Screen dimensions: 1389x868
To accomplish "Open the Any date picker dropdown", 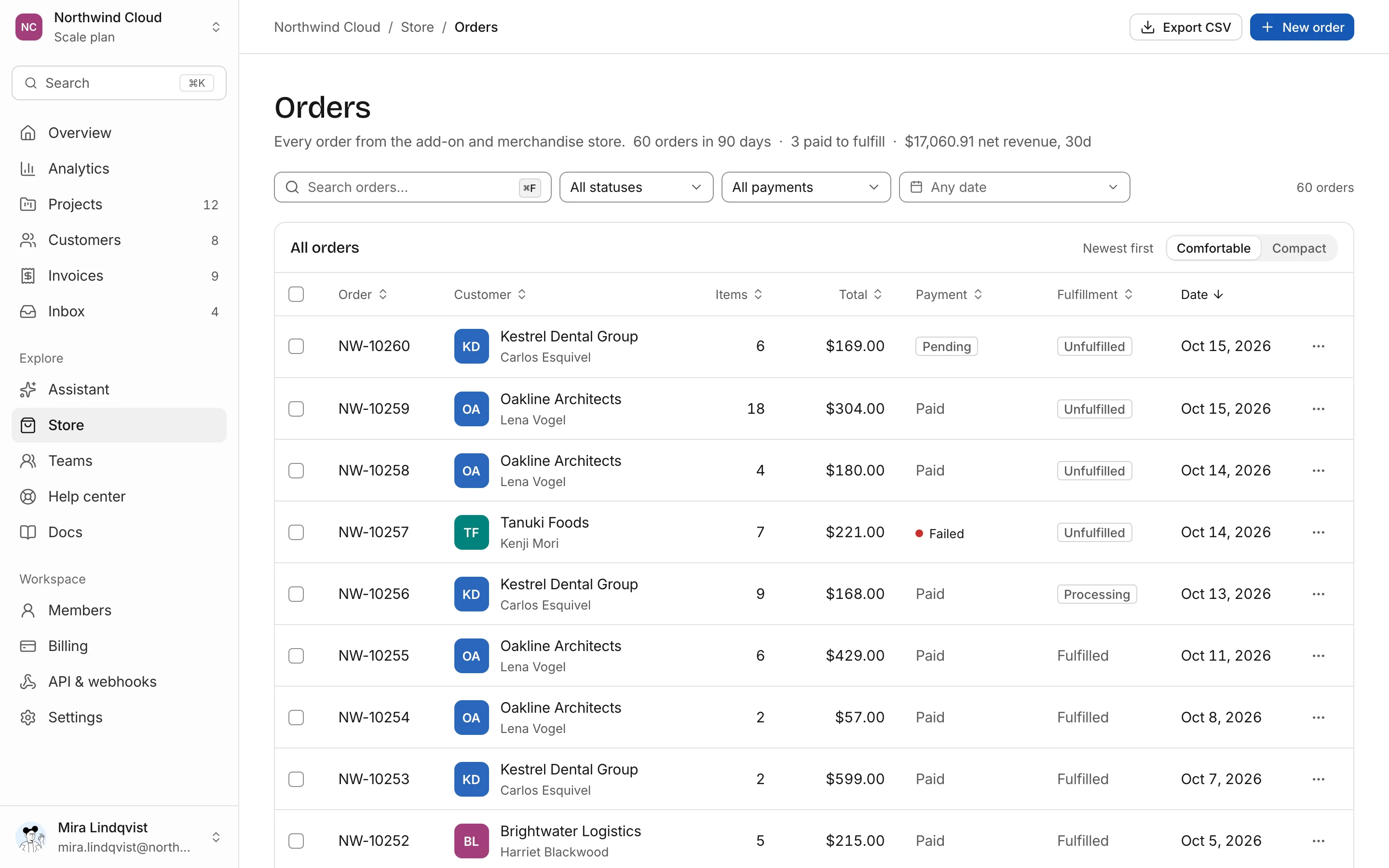I will tap(1014, 187).
